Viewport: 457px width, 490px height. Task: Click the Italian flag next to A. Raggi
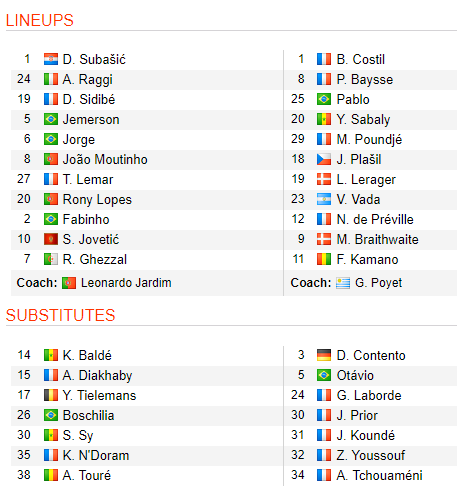pyautogui.click(x=51, y=79)
